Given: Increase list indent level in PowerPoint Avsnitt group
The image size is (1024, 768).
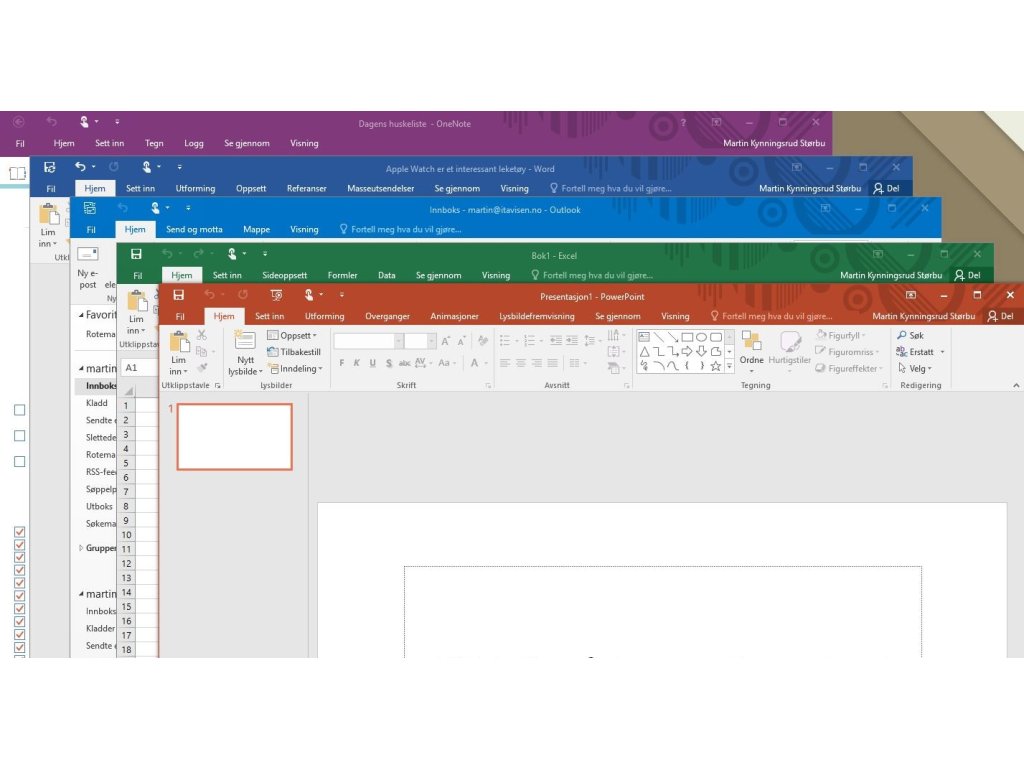Looking at the screenshot, I should [x=572, y=340].
